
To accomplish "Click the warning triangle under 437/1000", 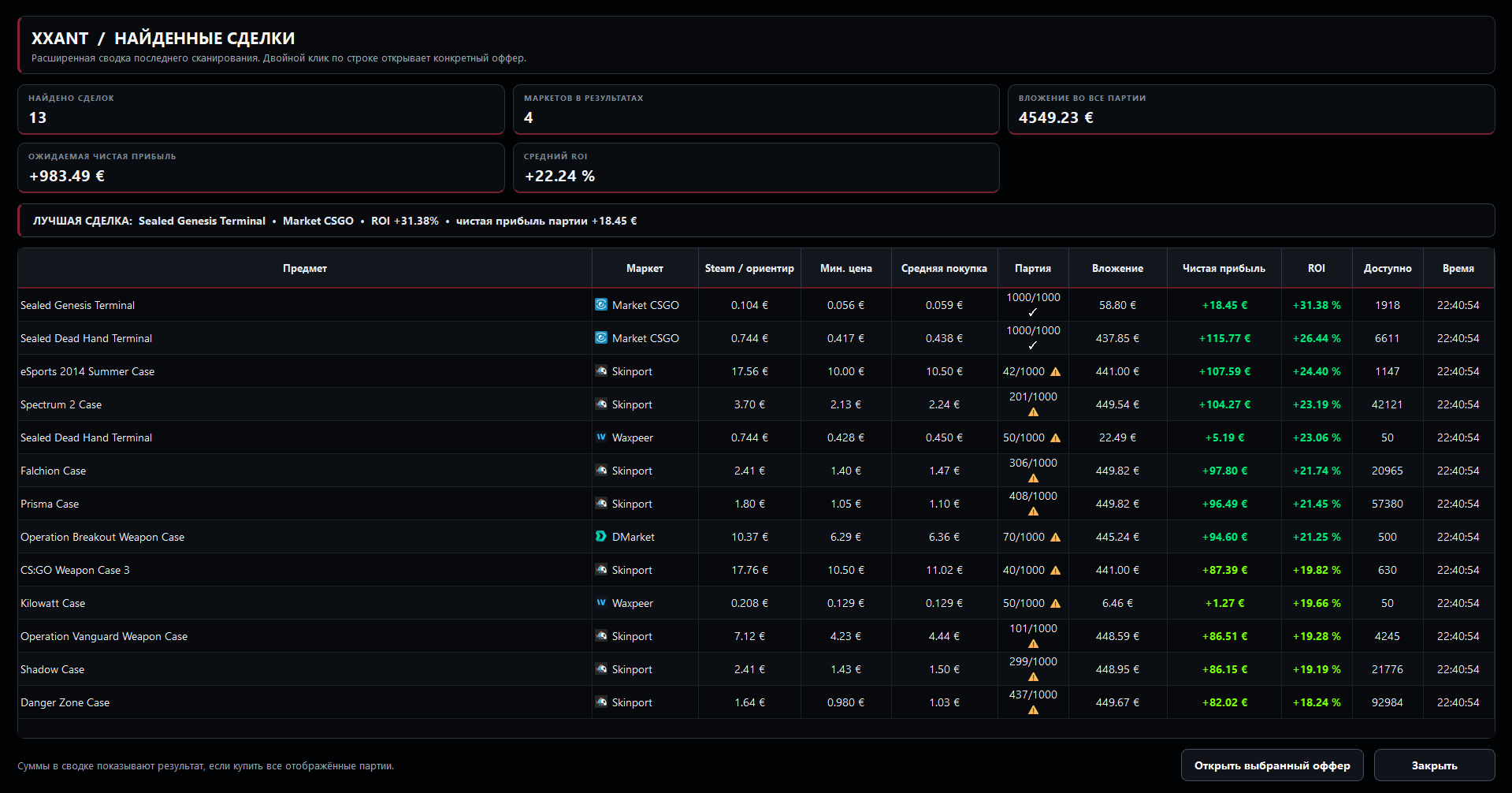I will click(1033, 709).
